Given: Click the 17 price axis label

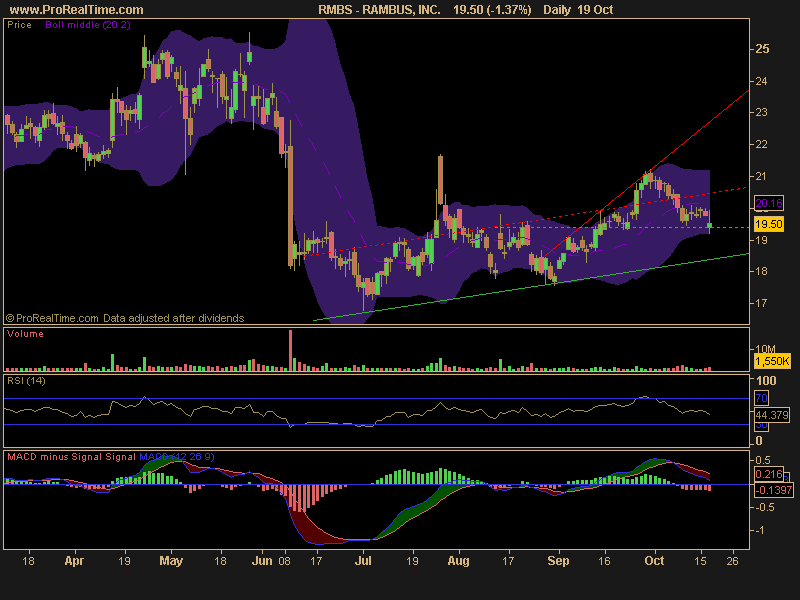Looking at the screenshot, I should [x=761, y=303].
